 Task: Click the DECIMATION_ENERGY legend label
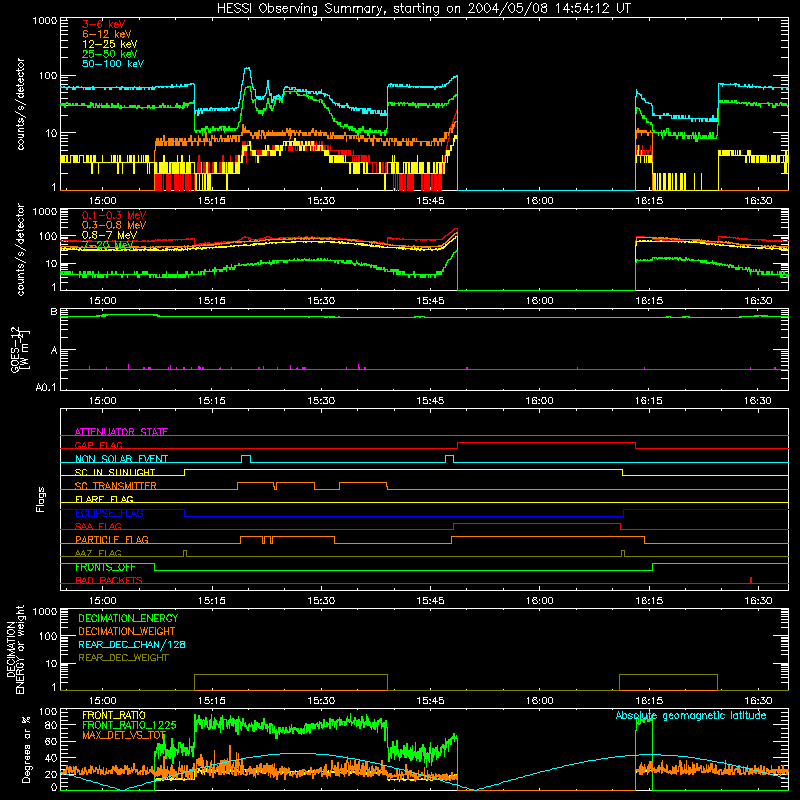pyautogui.click(x=128, y=618)
